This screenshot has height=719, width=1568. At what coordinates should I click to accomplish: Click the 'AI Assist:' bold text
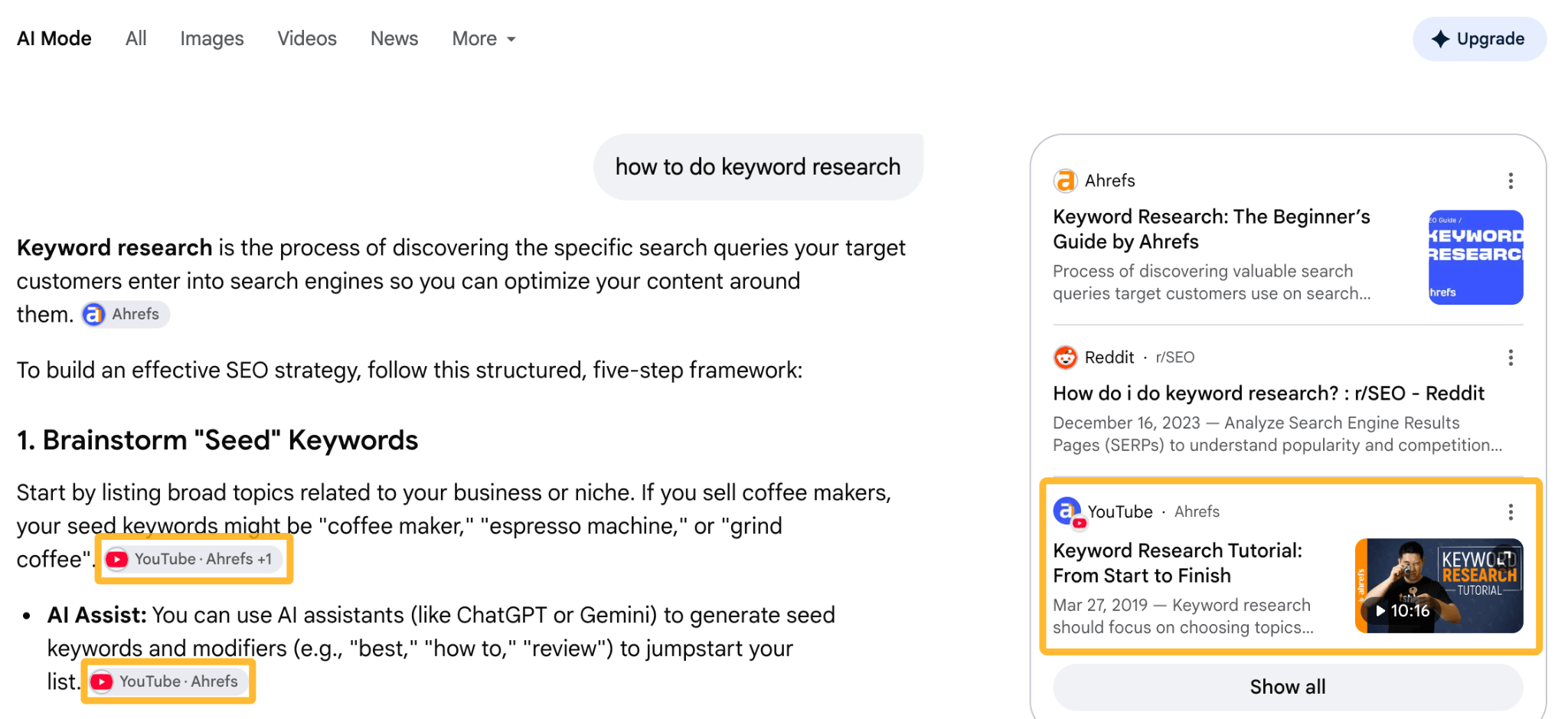(x=96, y=616)
